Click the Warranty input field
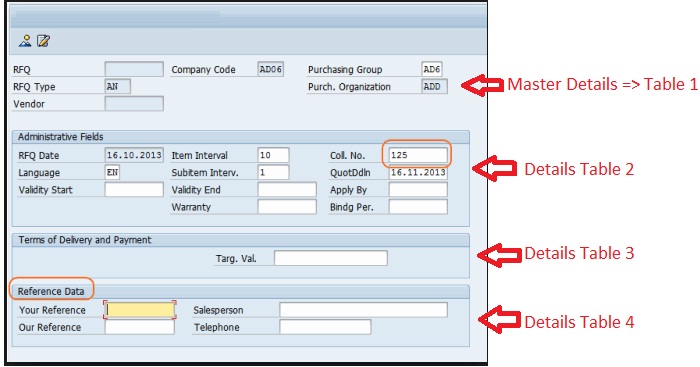Image resolution: width=700 pixels, height=367 pixels. point(287,207)
